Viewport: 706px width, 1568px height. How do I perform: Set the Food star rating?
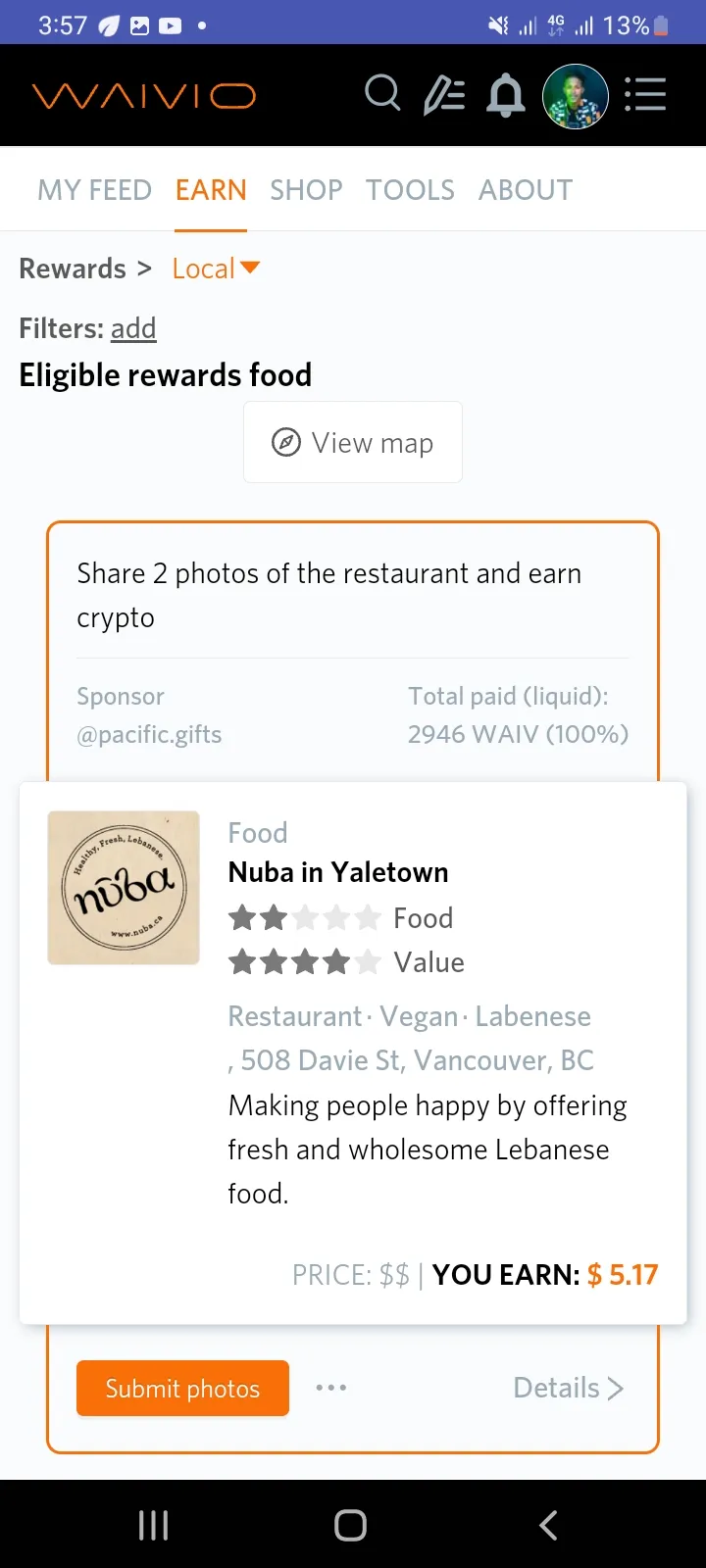pos(304,918)
